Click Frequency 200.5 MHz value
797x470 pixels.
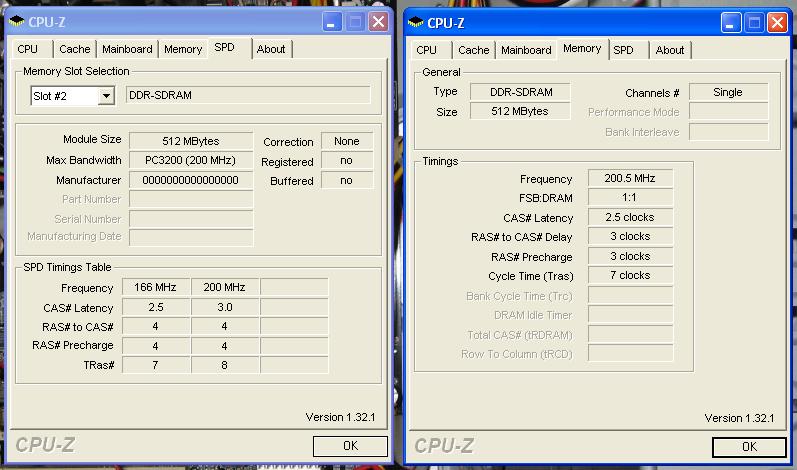[630, 178]
